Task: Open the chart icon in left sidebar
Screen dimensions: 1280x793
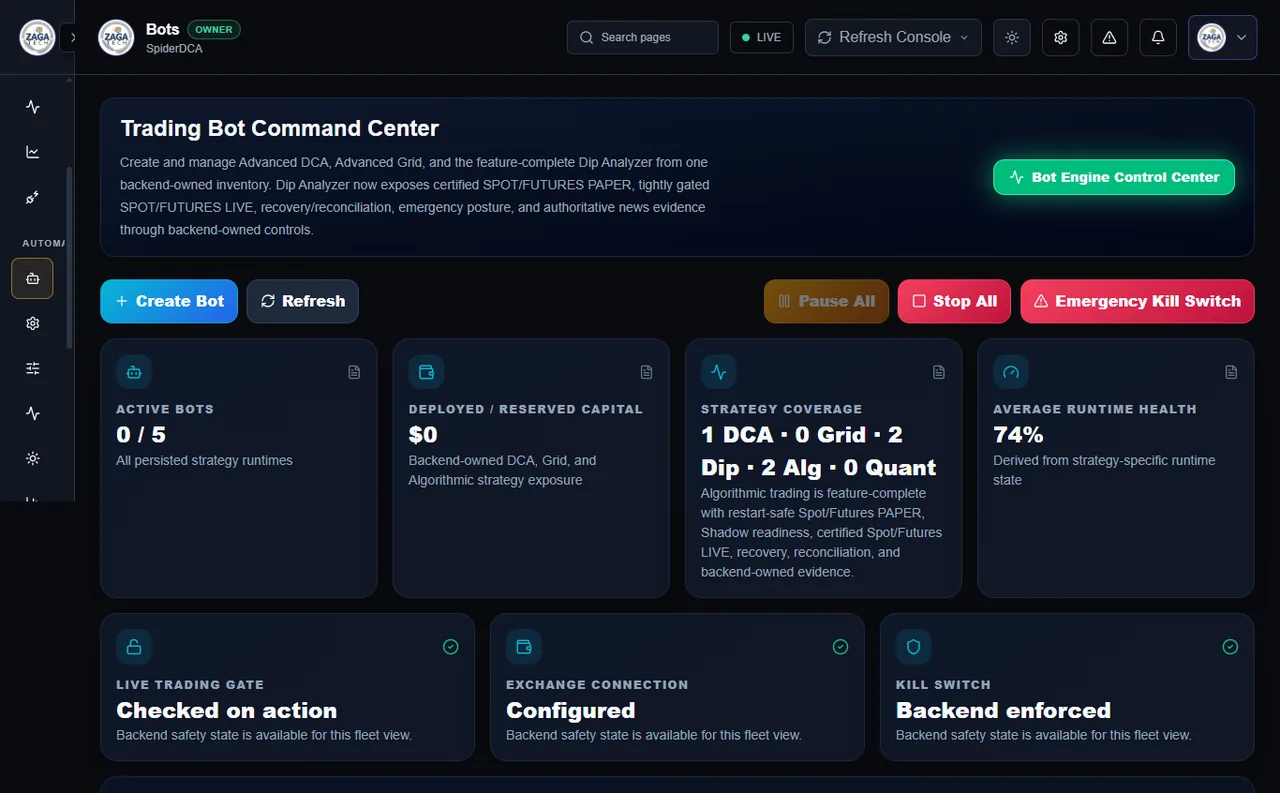Action: tap(33, 152)
